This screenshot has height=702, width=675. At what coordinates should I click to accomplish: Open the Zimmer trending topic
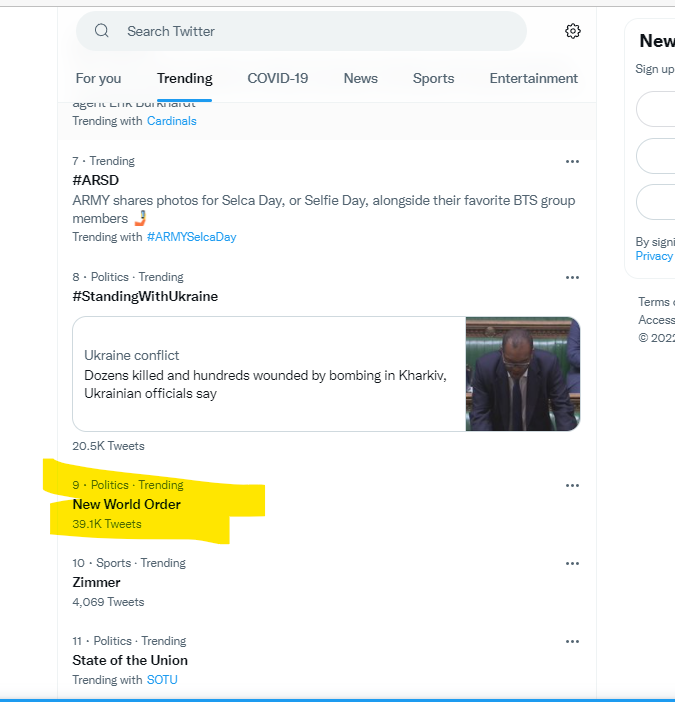click(96, 582)
